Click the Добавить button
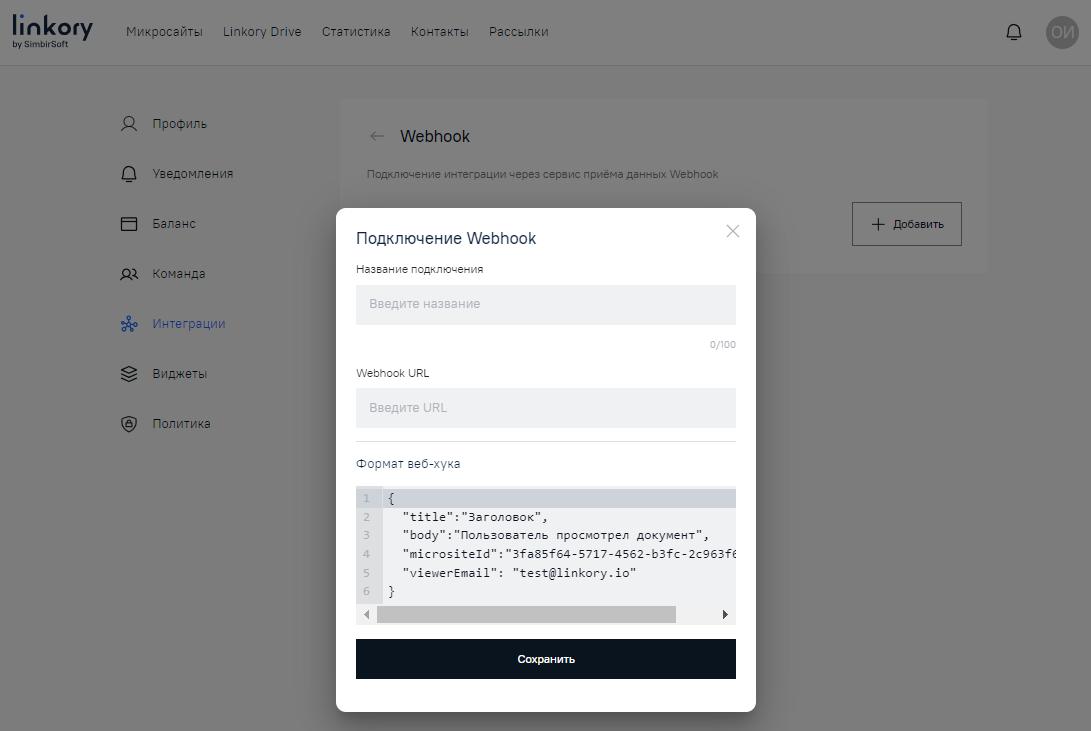The width and height of the screenshot is (1091, 731). [906, 223]
